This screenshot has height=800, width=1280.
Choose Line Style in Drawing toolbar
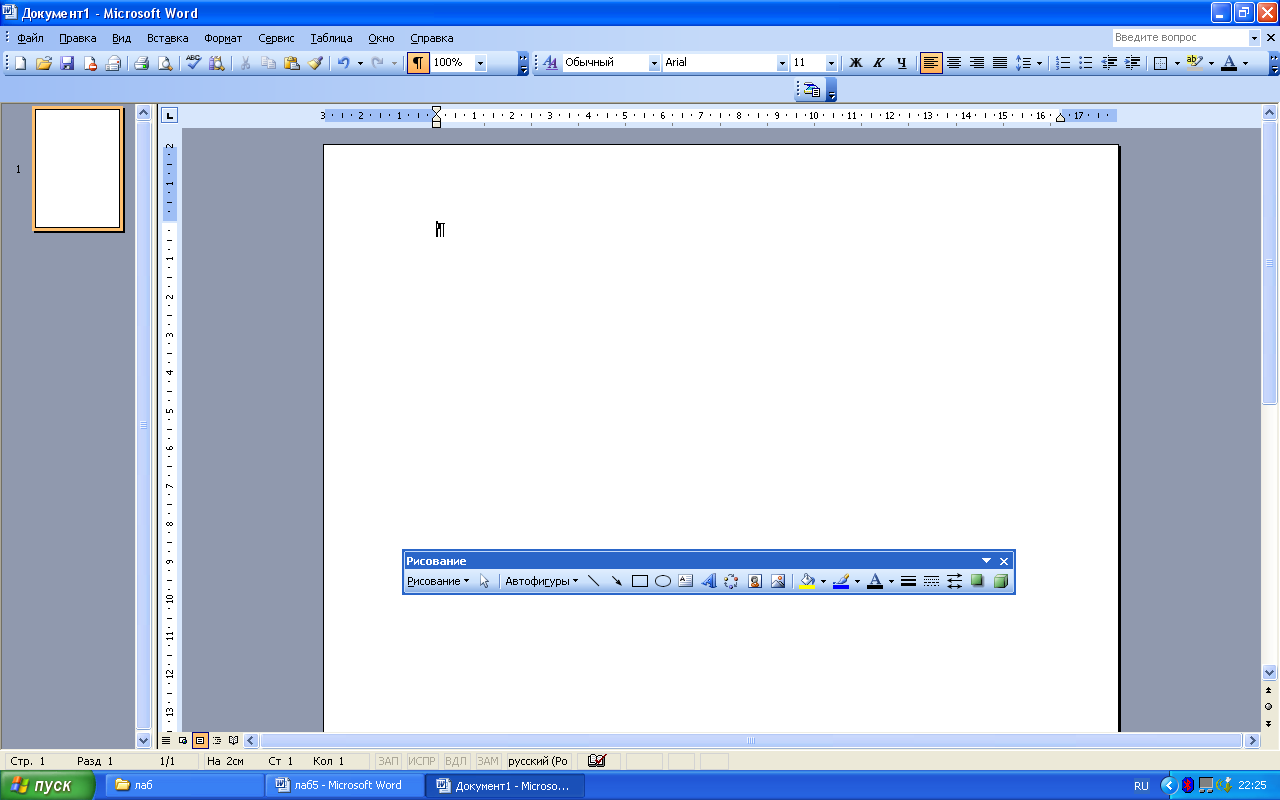pyautogui.click(x=908, y=581)
